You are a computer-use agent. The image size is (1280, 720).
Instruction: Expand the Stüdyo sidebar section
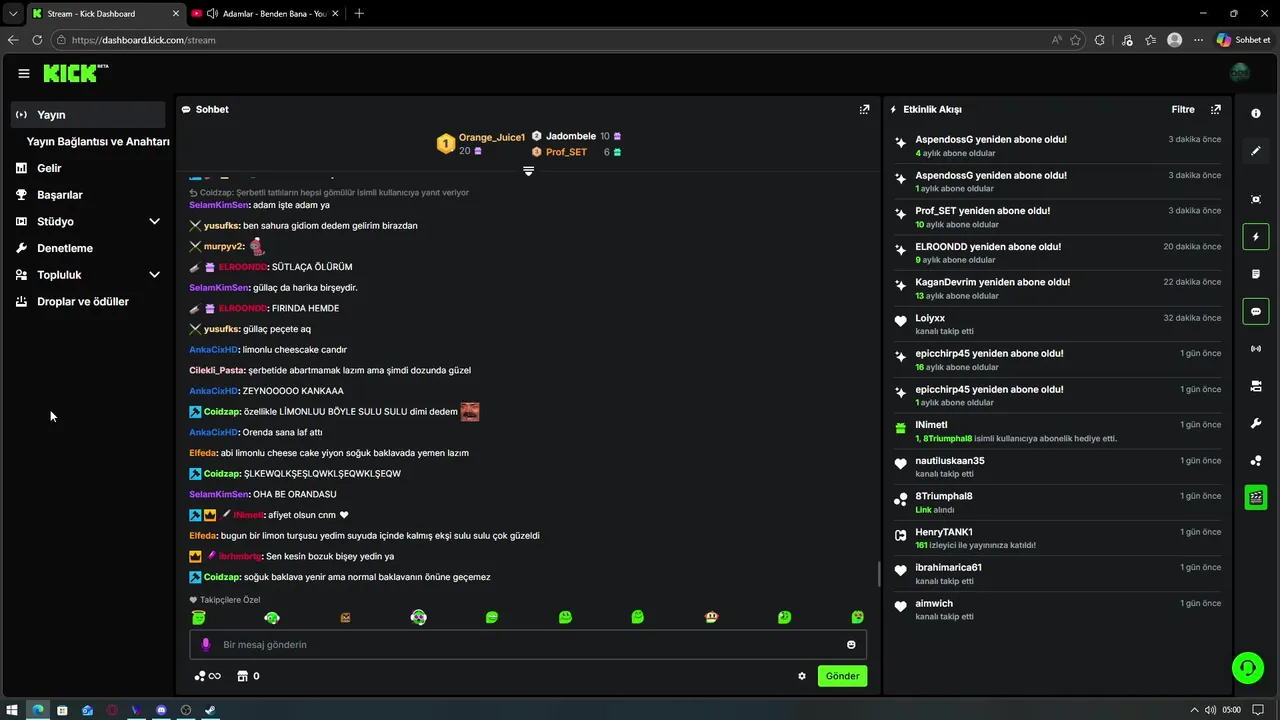click(x=154, y=221)
